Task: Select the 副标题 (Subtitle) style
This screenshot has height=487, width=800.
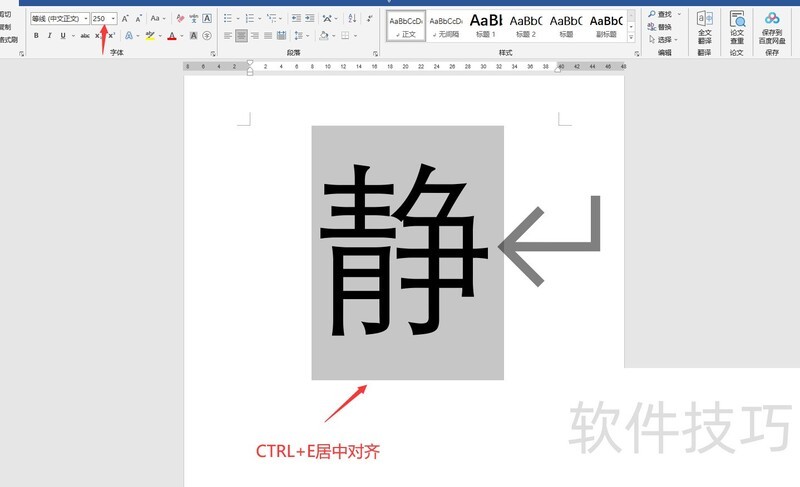Action: pyautogui.click(x=606, y=26)
